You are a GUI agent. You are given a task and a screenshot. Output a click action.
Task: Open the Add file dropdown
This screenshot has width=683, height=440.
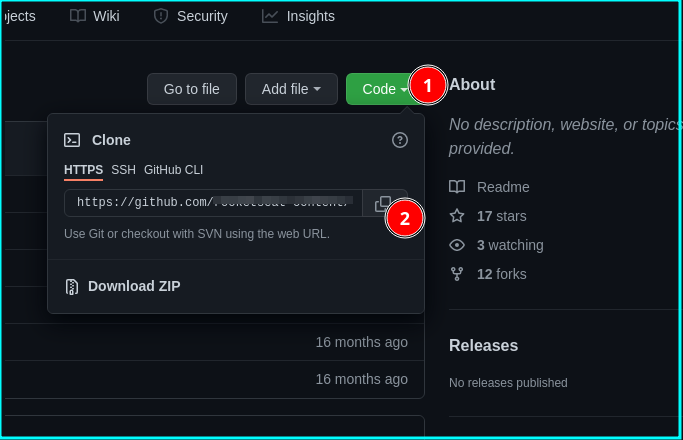click(291, 89)
